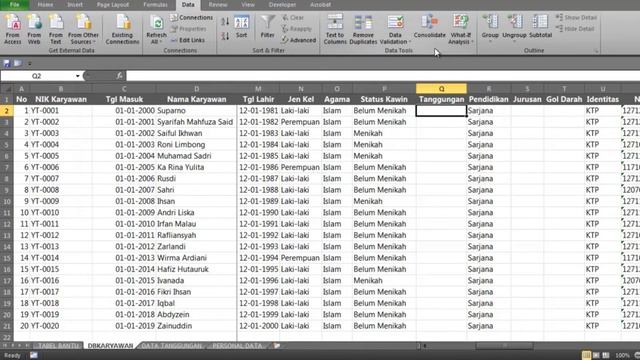Select cell 'YT-0010'

tap(61, 213)
